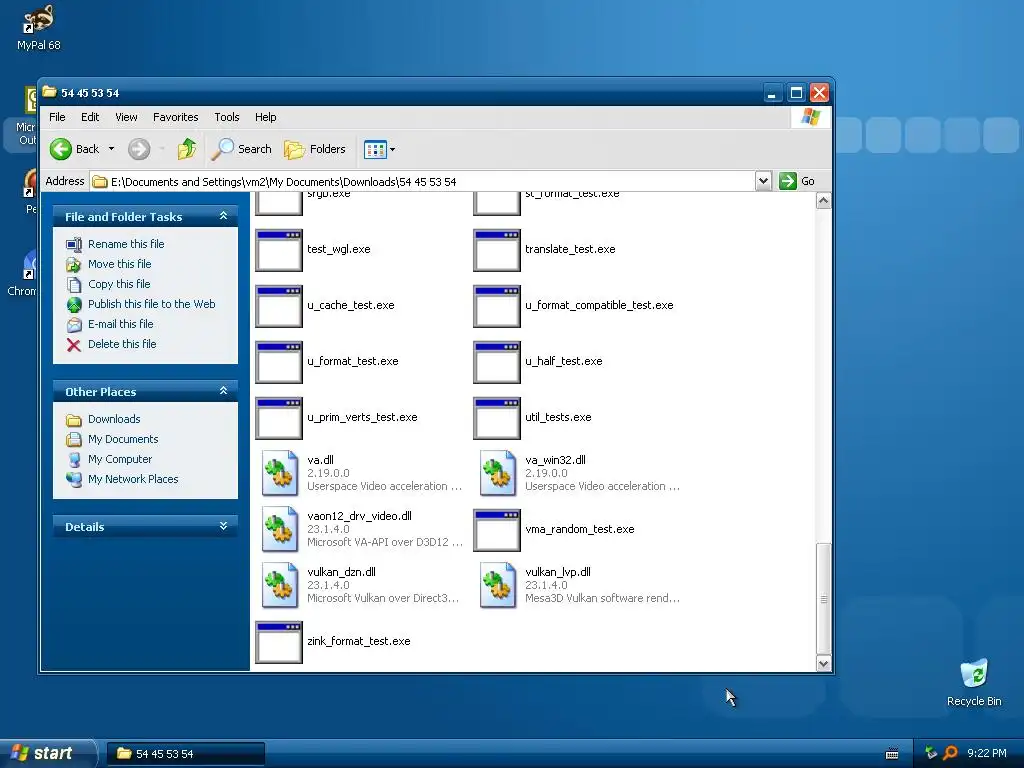Screen dimensions: 1024x768
Task: Click the green Back arrow icon
Action: coord(61,149)
